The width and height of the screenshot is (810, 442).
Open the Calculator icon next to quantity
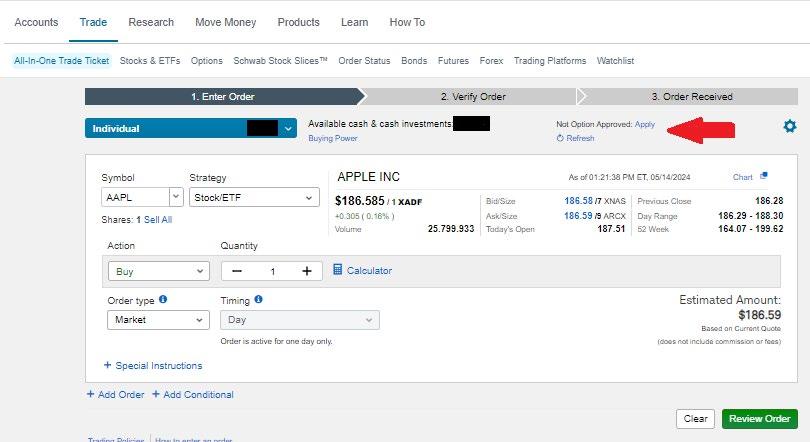(337, 270)
